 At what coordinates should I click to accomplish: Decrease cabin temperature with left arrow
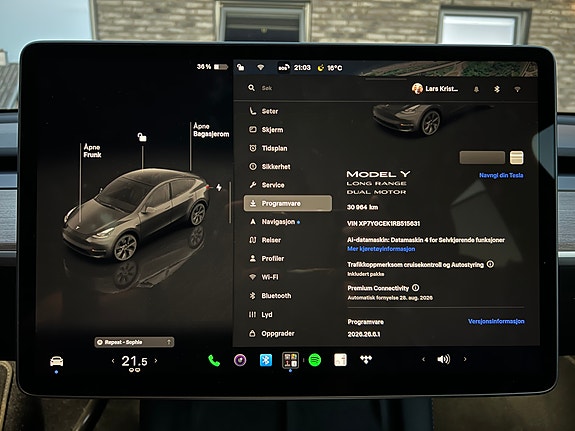point(113,361)
